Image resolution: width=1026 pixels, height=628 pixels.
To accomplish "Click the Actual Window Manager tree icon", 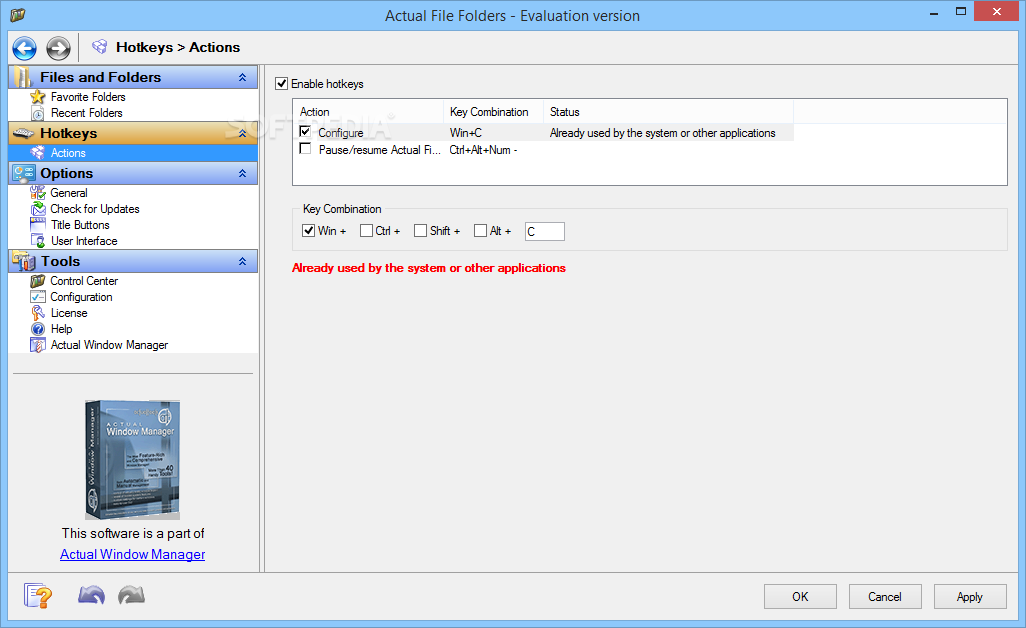I will point(38,345).
